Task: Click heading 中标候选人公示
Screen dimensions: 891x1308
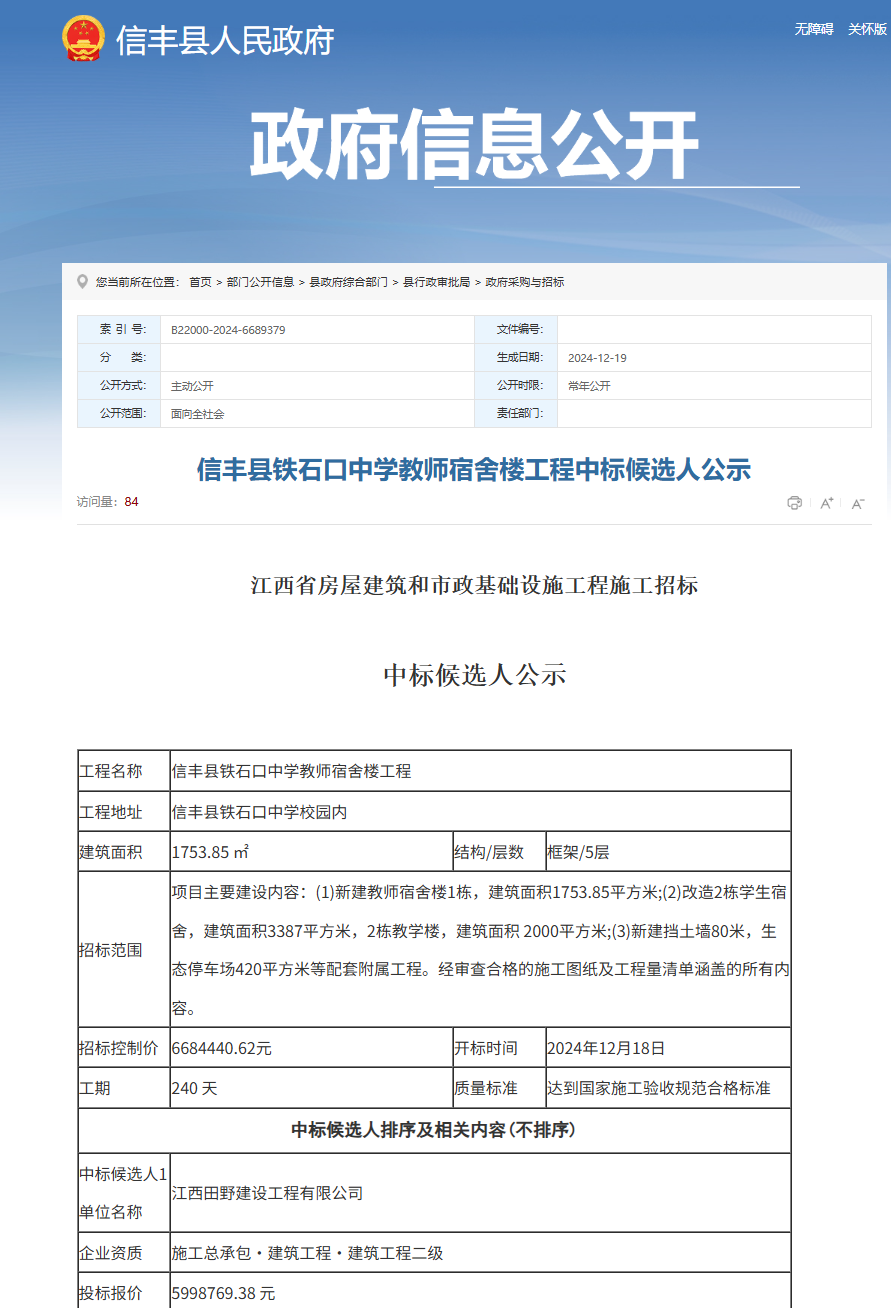Action: point(475,675)
